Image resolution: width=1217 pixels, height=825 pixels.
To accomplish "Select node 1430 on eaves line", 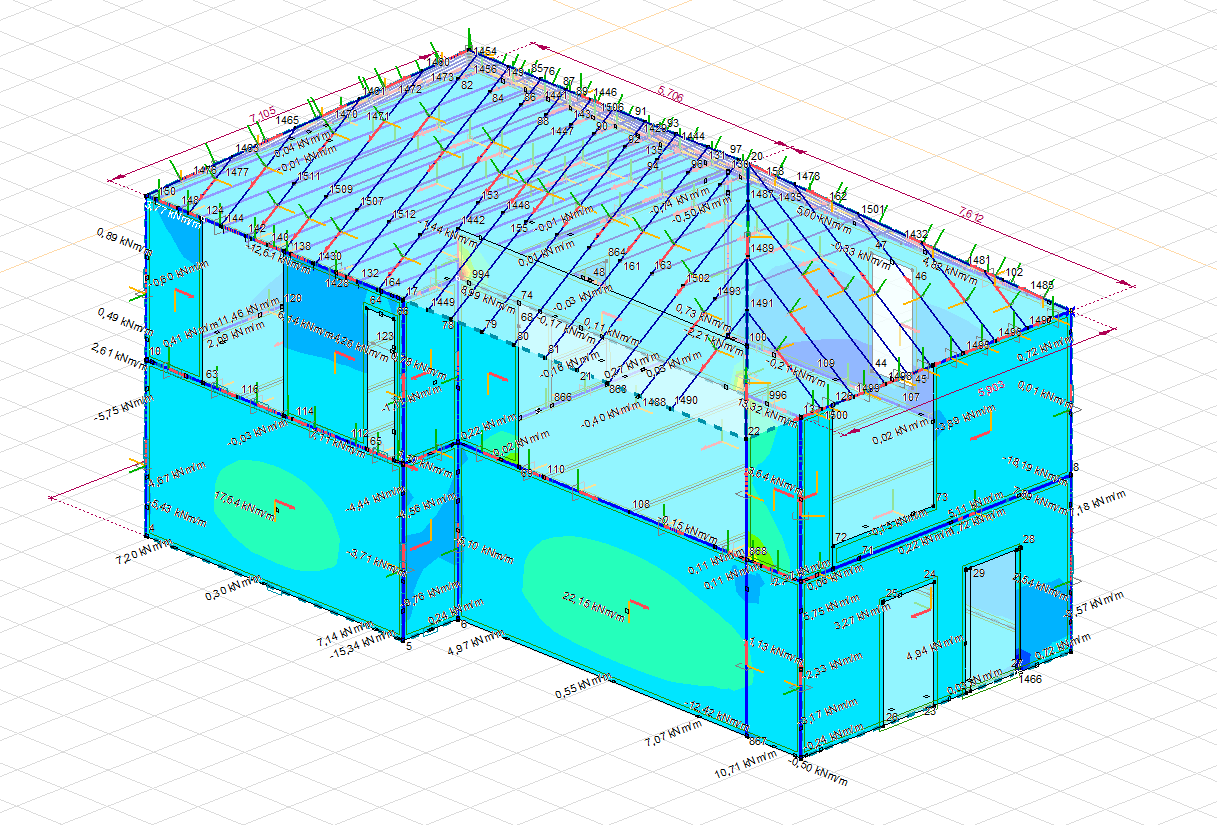I will [x=330, y=256].
